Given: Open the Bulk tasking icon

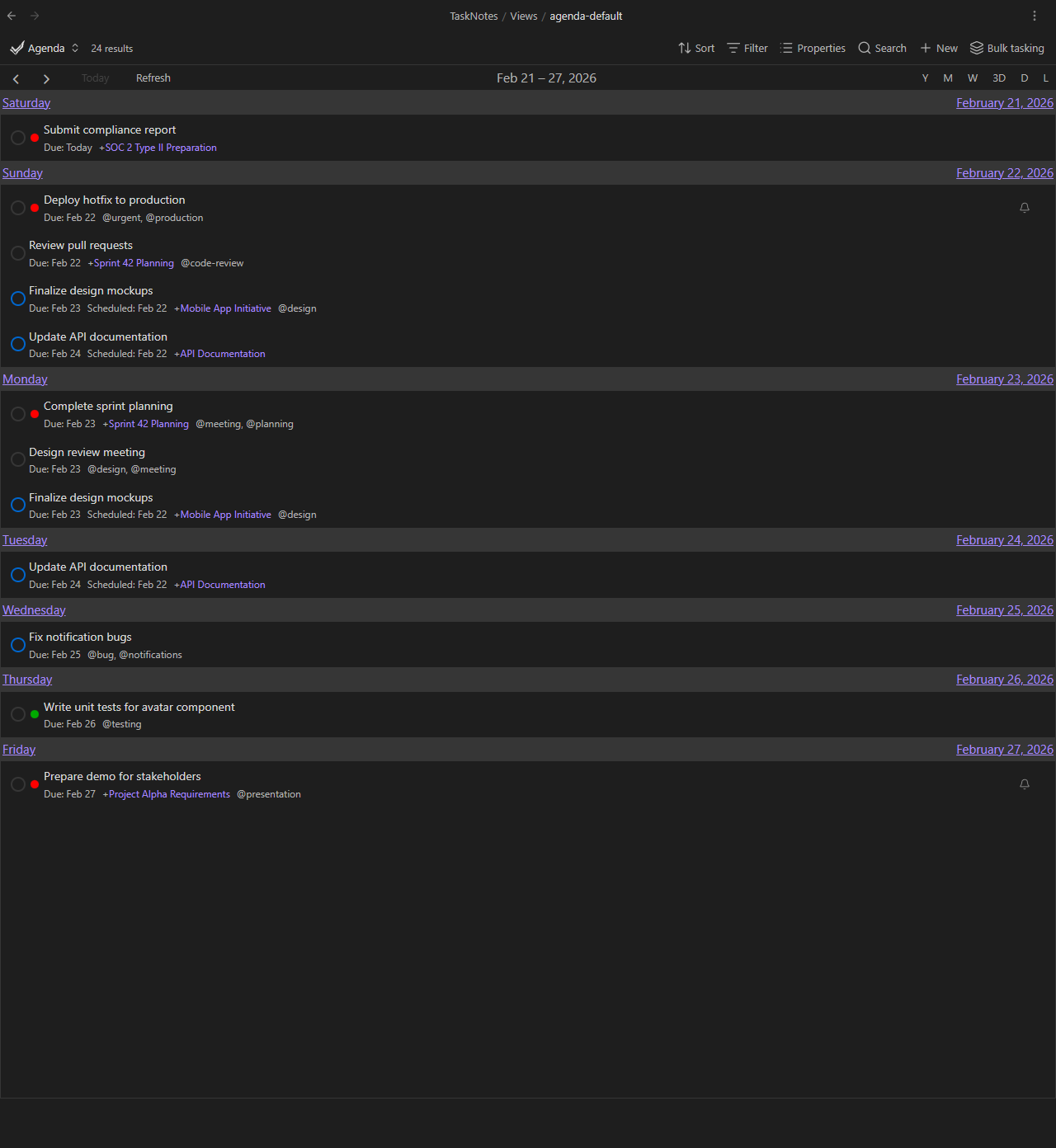Looking at the screenshot, I should click(x=977, y=48).
